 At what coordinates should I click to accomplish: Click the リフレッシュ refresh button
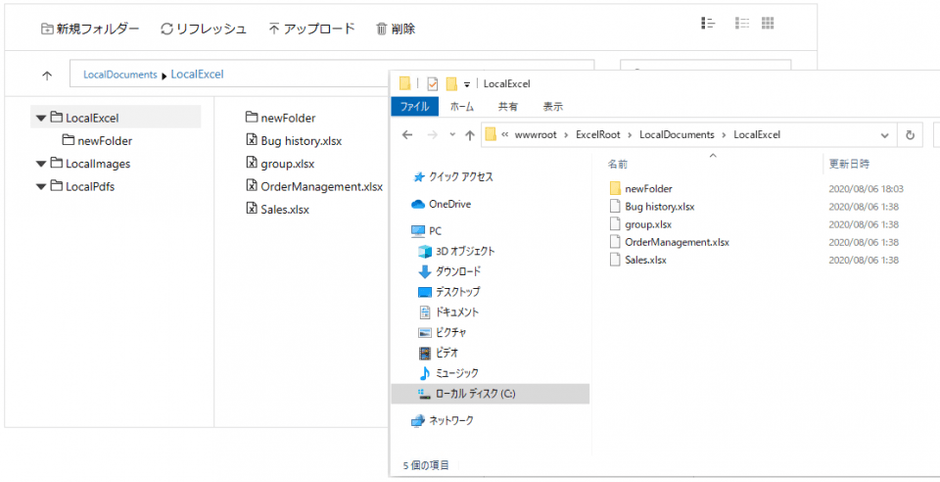pyautogui.click(x=203, y=29)
